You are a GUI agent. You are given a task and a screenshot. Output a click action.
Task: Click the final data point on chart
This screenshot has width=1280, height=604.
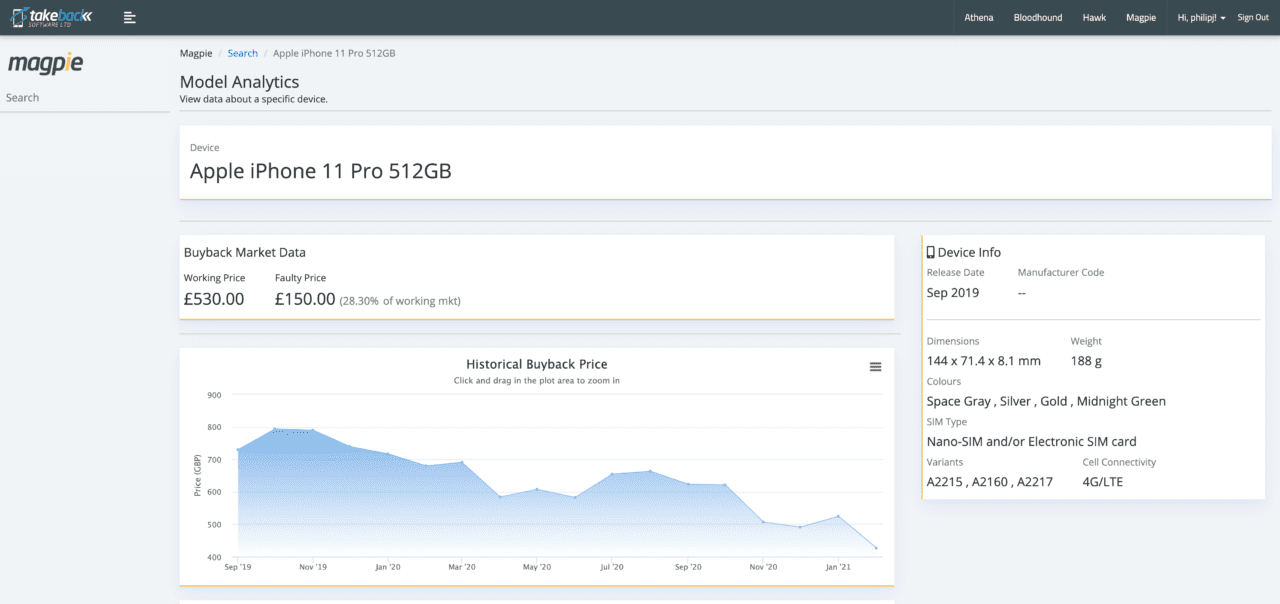tap(876, 548)
